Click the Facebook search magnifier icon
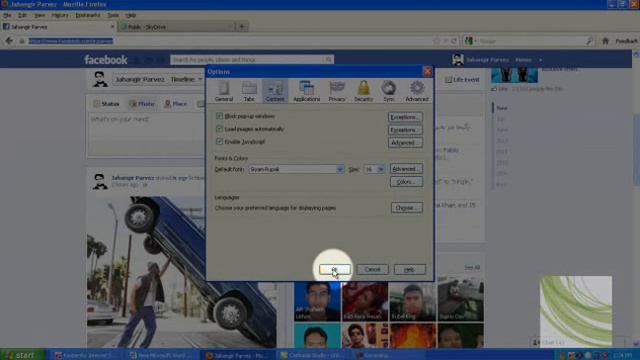The width and height of the screenshot is (640, 360). [329, 60]
